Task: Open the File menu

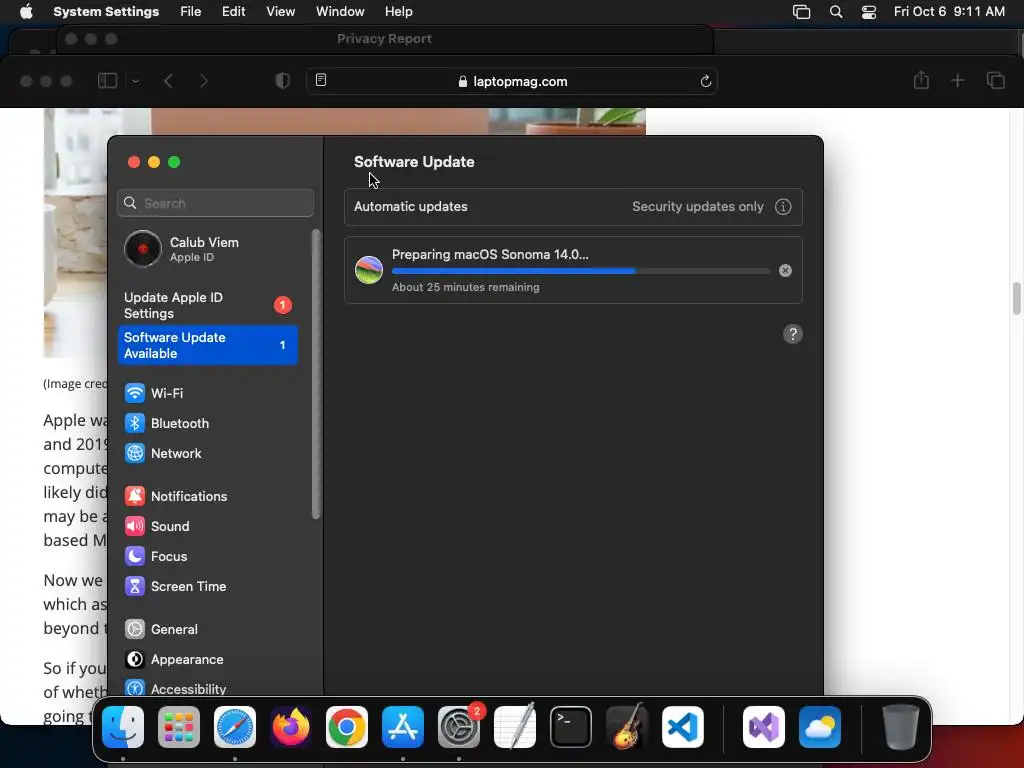Action: 191,12
